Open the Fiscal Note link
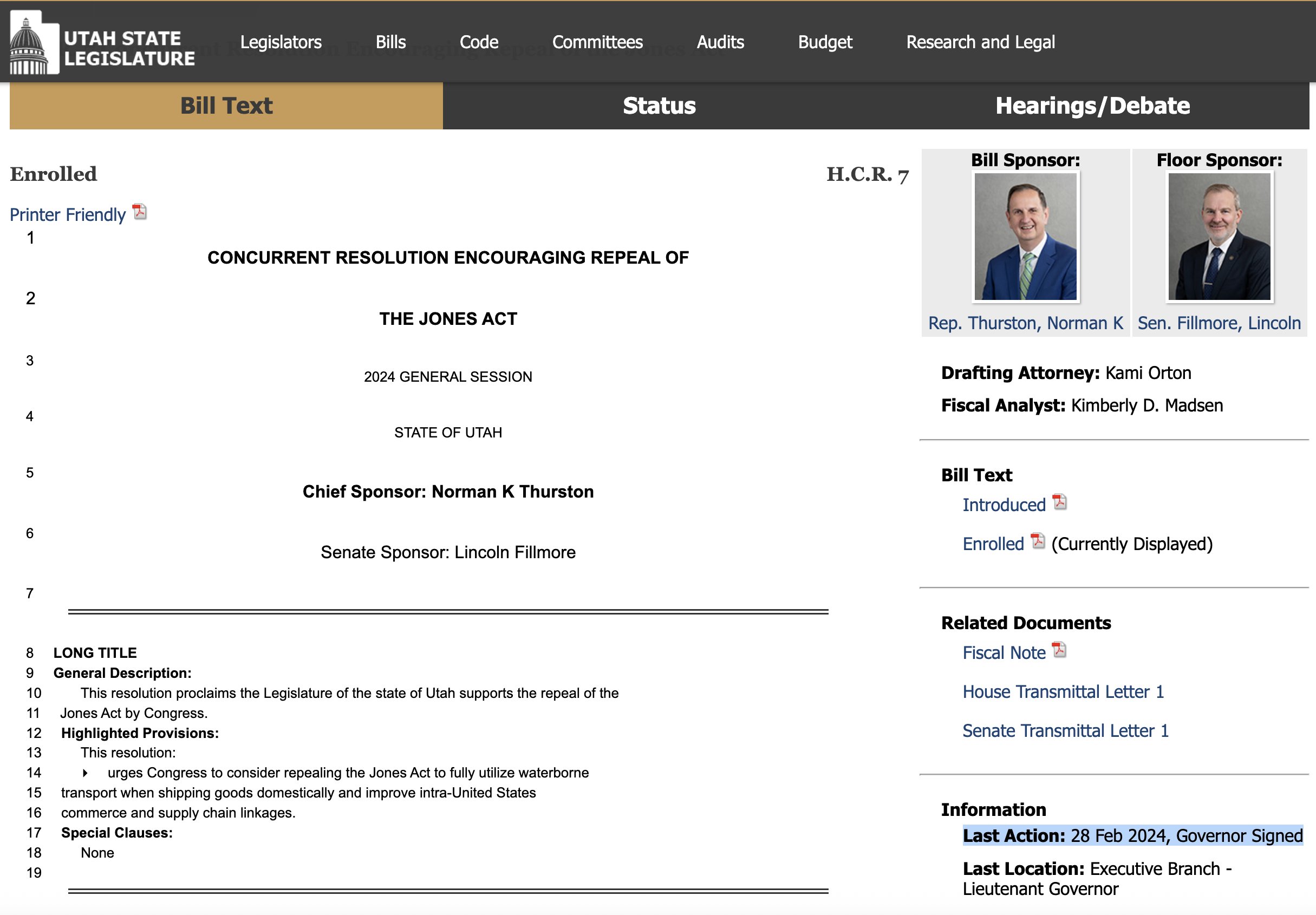 tap(1004, 652)
